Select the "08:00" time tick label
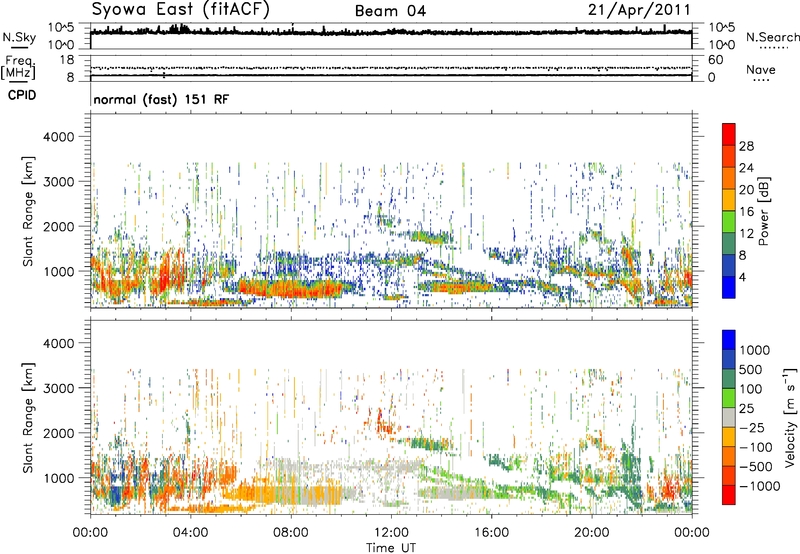Screen dimensions: 800x554 pos(290,533)
